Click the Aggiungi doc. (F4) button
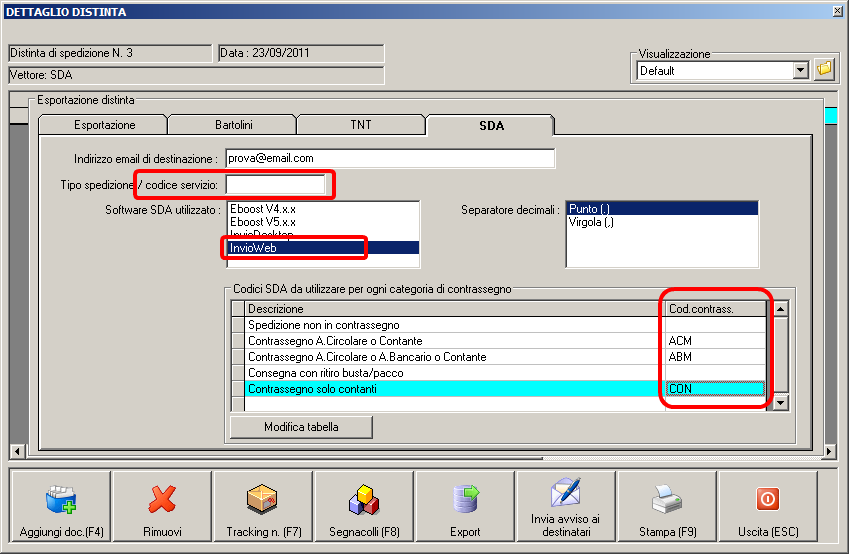Image resolution: width=849 pixels, height=554 pixels. tap(60, 506)
